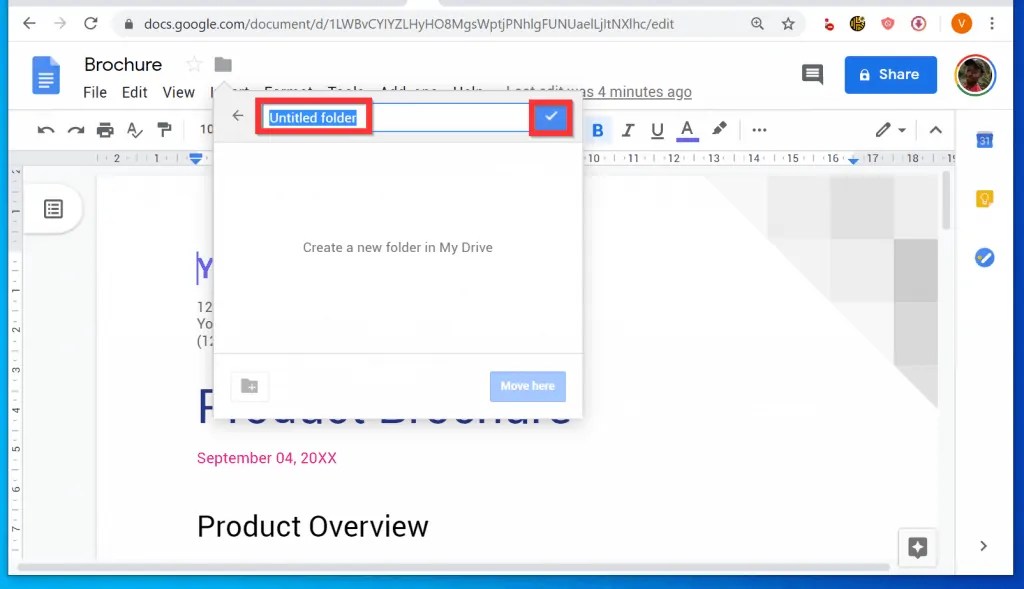The height and width of the screenshot is (589, 1024).
Task: Toggle bold formatting
Action: click(x=597, y=130)
